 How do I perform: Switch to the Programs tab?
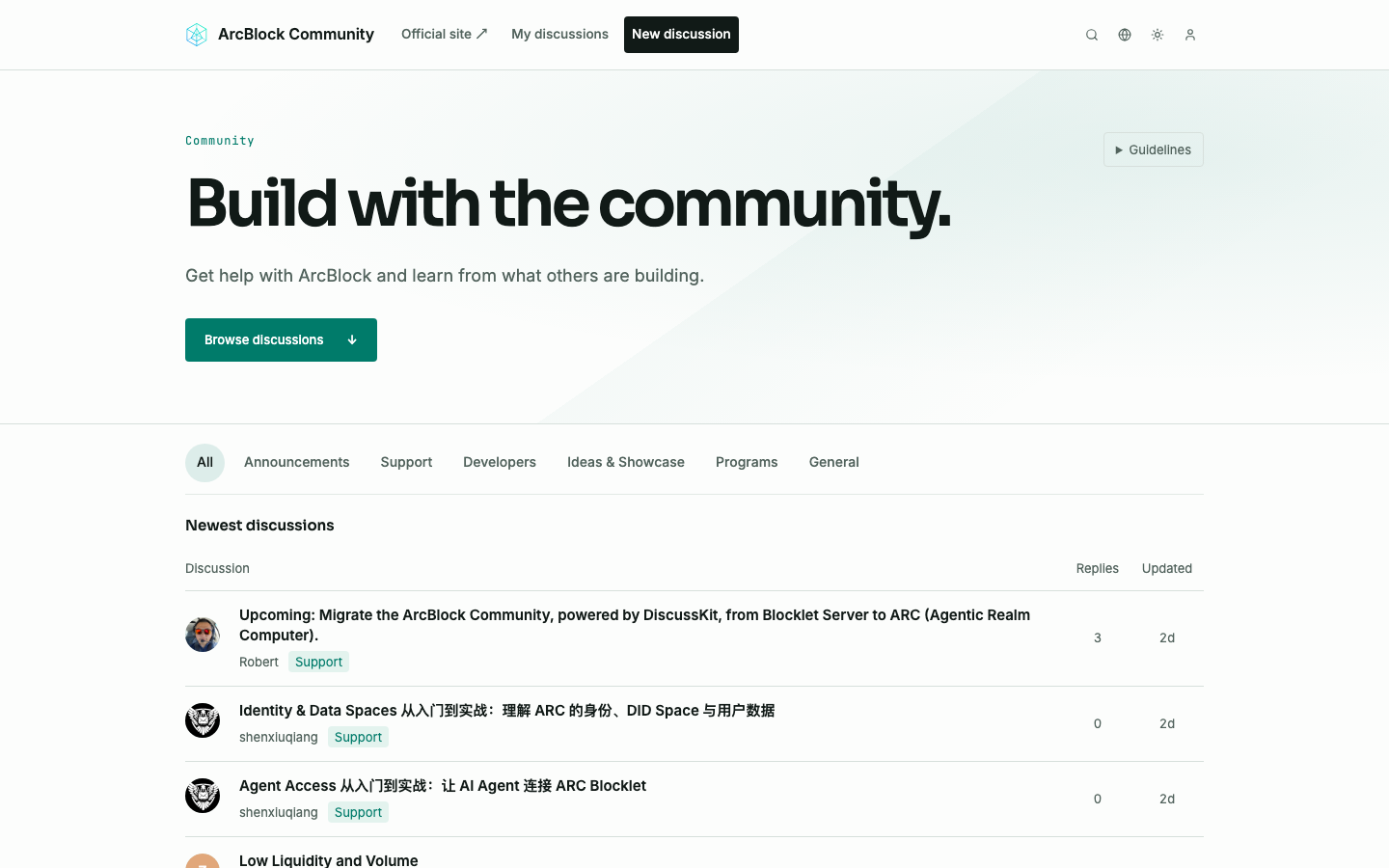(747, 462)
